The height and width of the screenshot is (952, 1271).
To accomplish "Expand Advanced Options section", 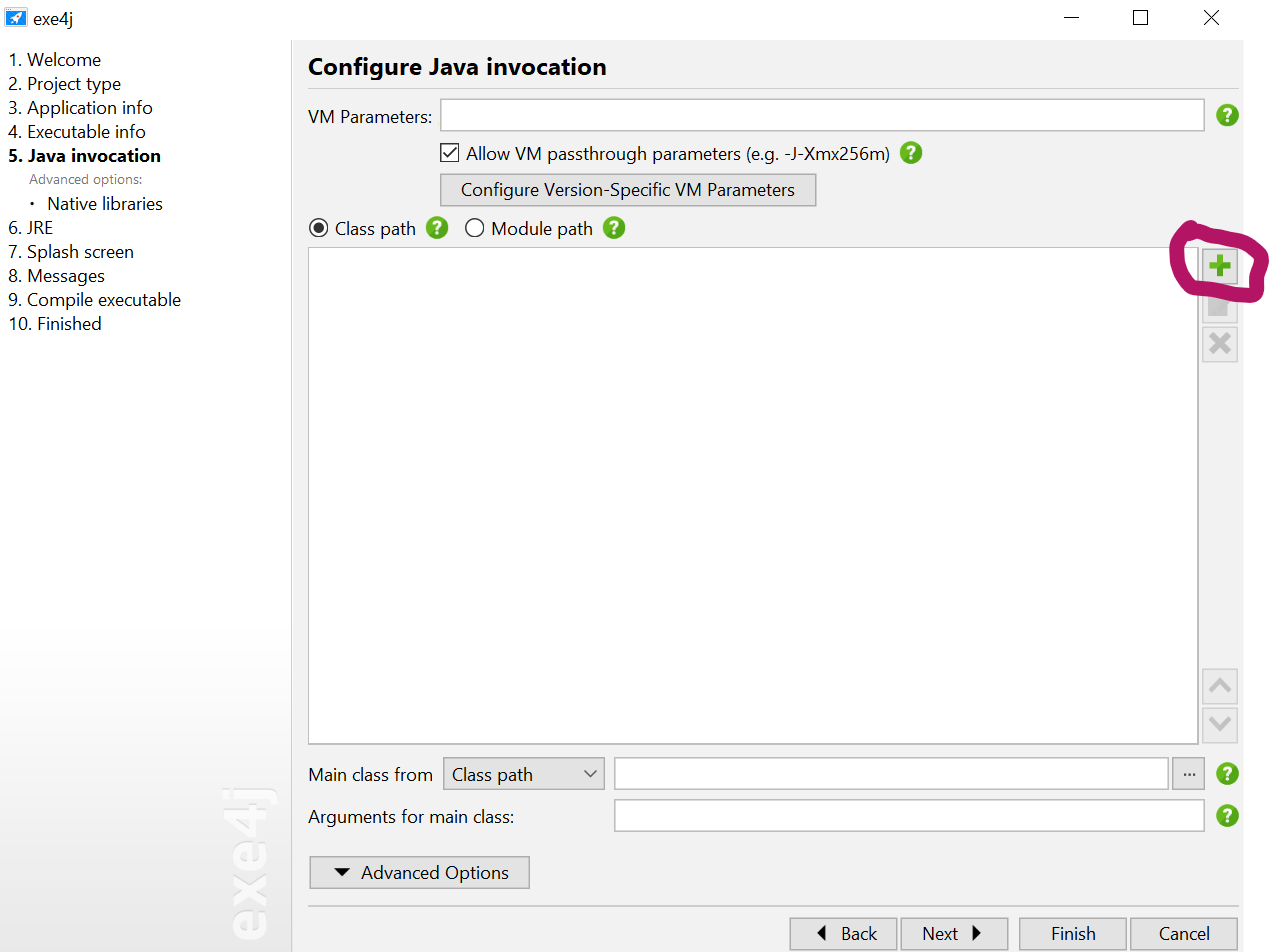I will pos(419,873).
